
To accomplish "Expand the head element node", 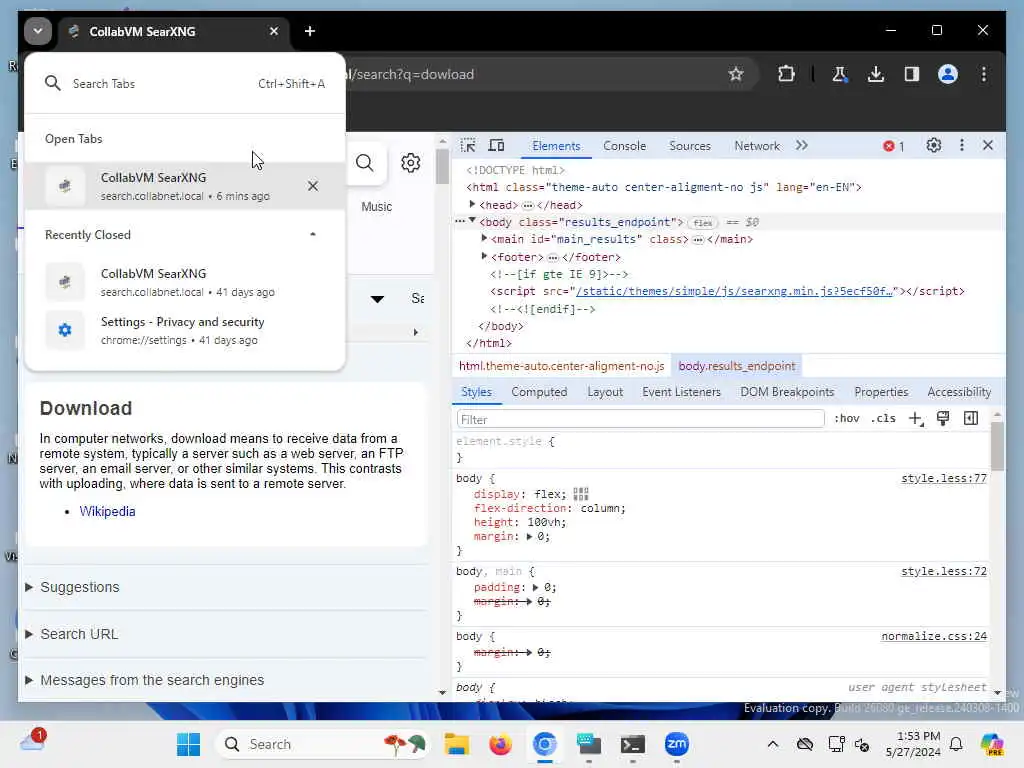I will (472, 204).
